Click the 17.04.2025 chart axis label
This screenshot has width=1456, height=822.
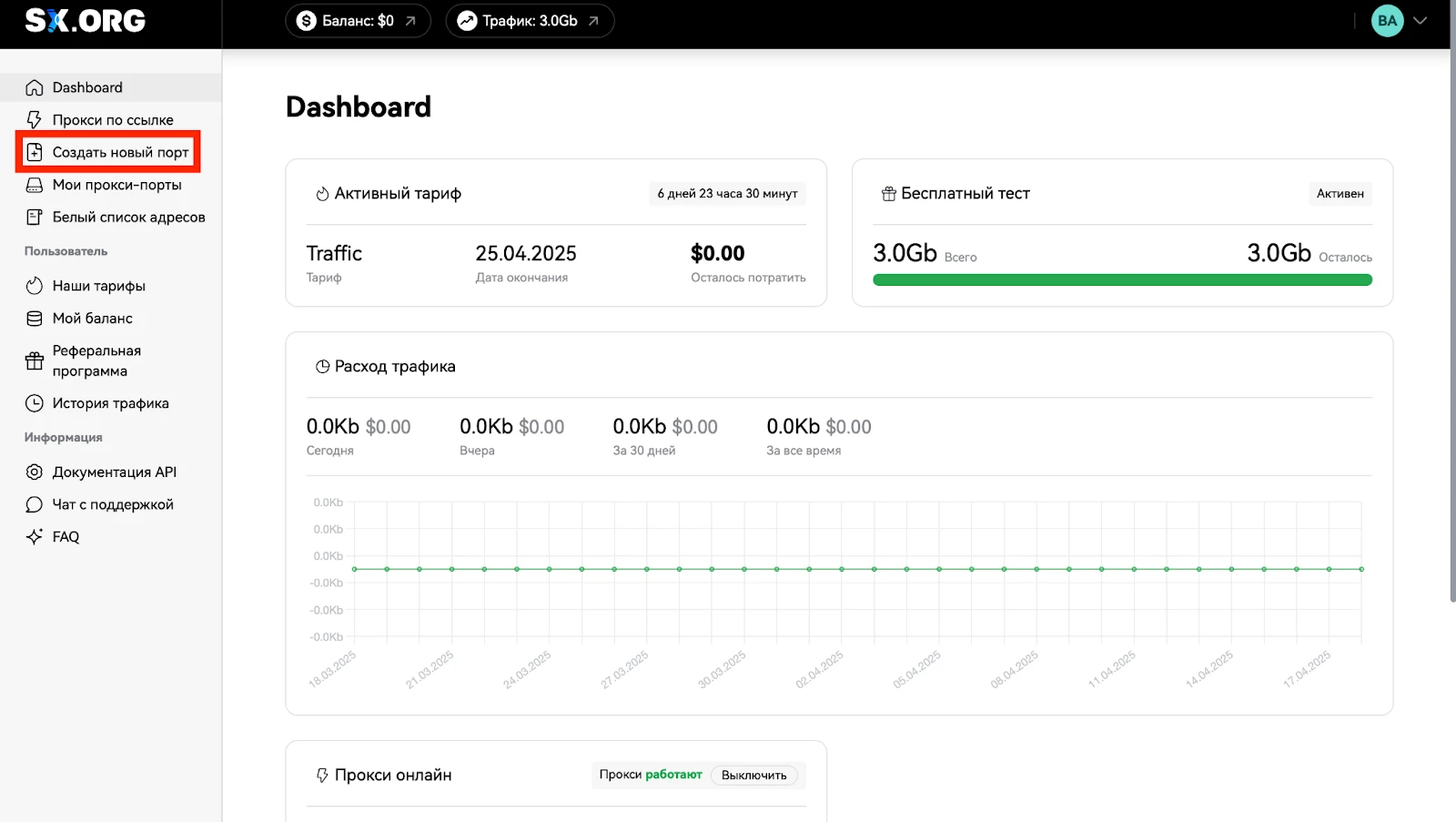1308,669
